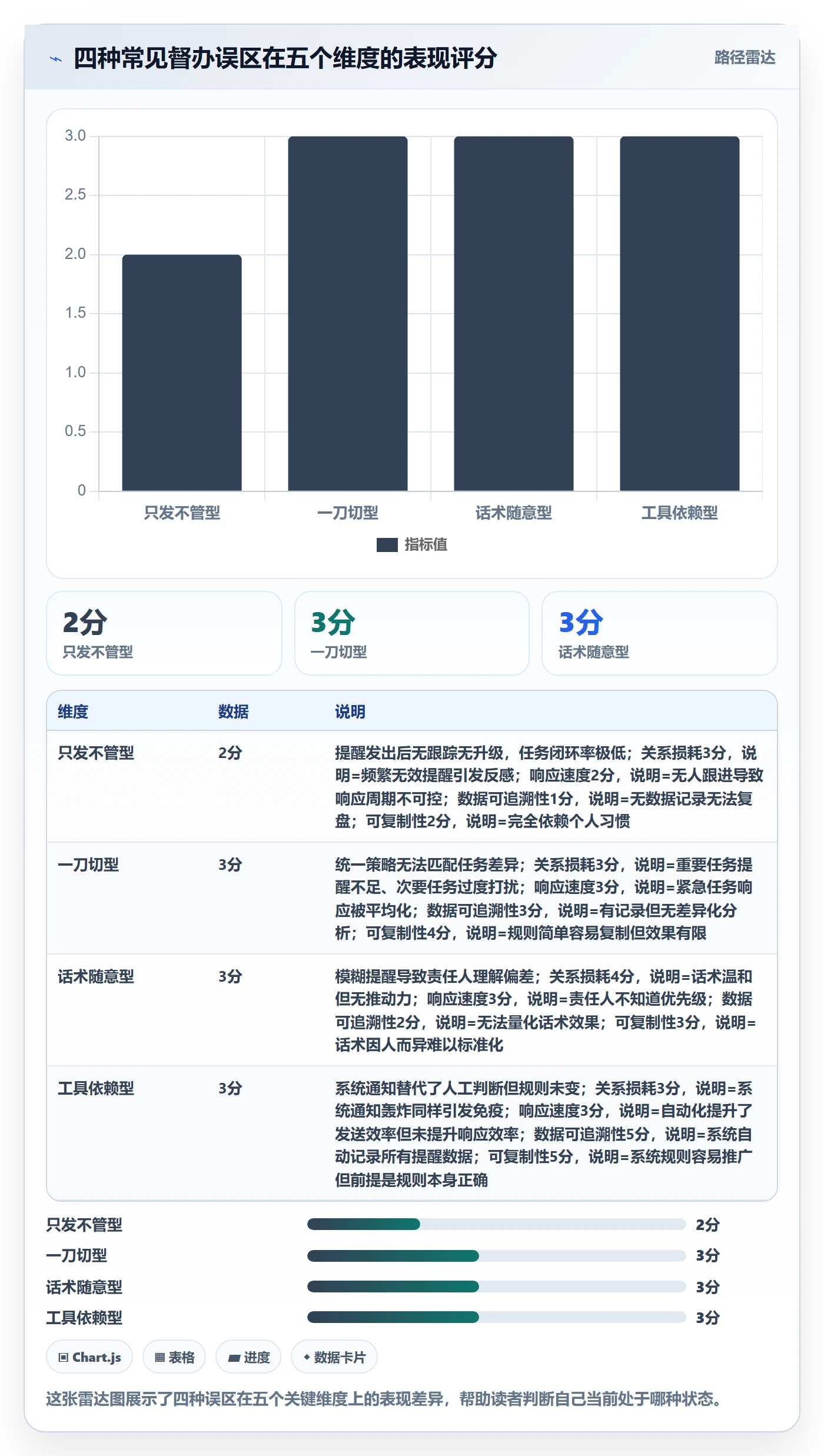Select 一刀切型 in the table's 维度 column
Viewport: 824px width, 1456px height.
(x=88, y=865)
